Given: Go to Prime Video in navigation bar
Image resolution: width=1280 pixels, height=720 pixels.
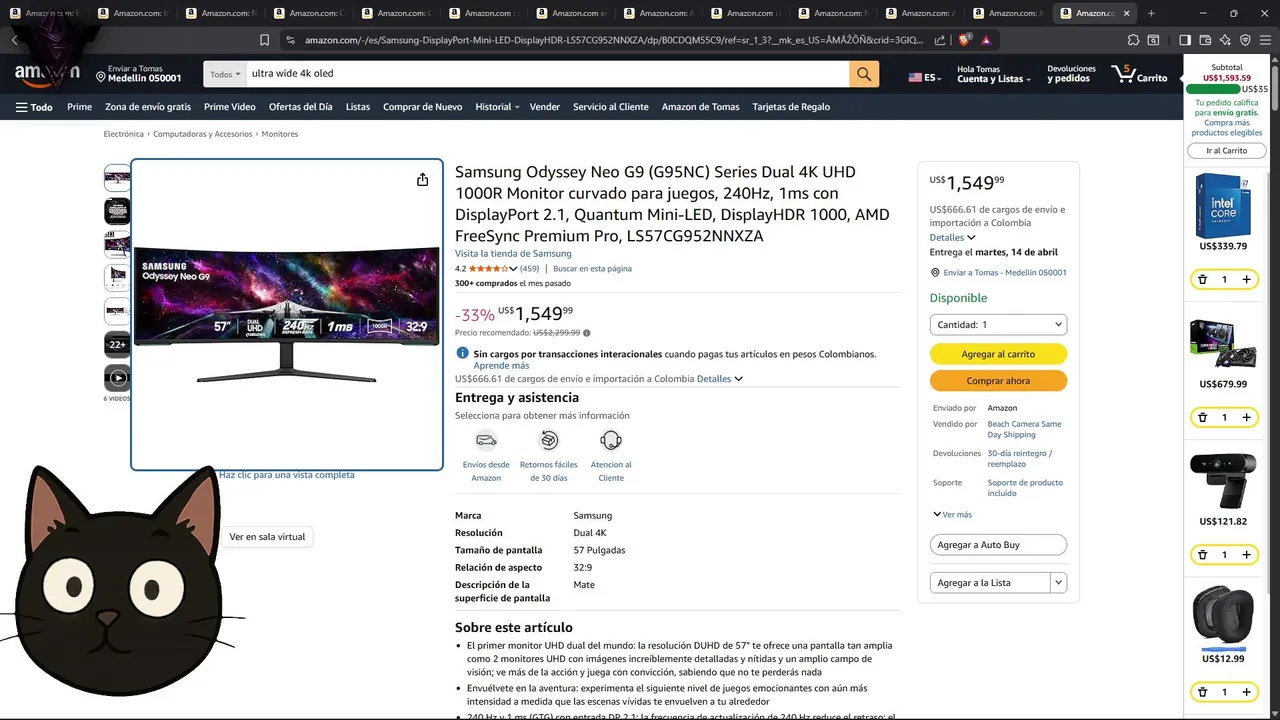Looking at the screenshot, I should (x=230, y=107).
